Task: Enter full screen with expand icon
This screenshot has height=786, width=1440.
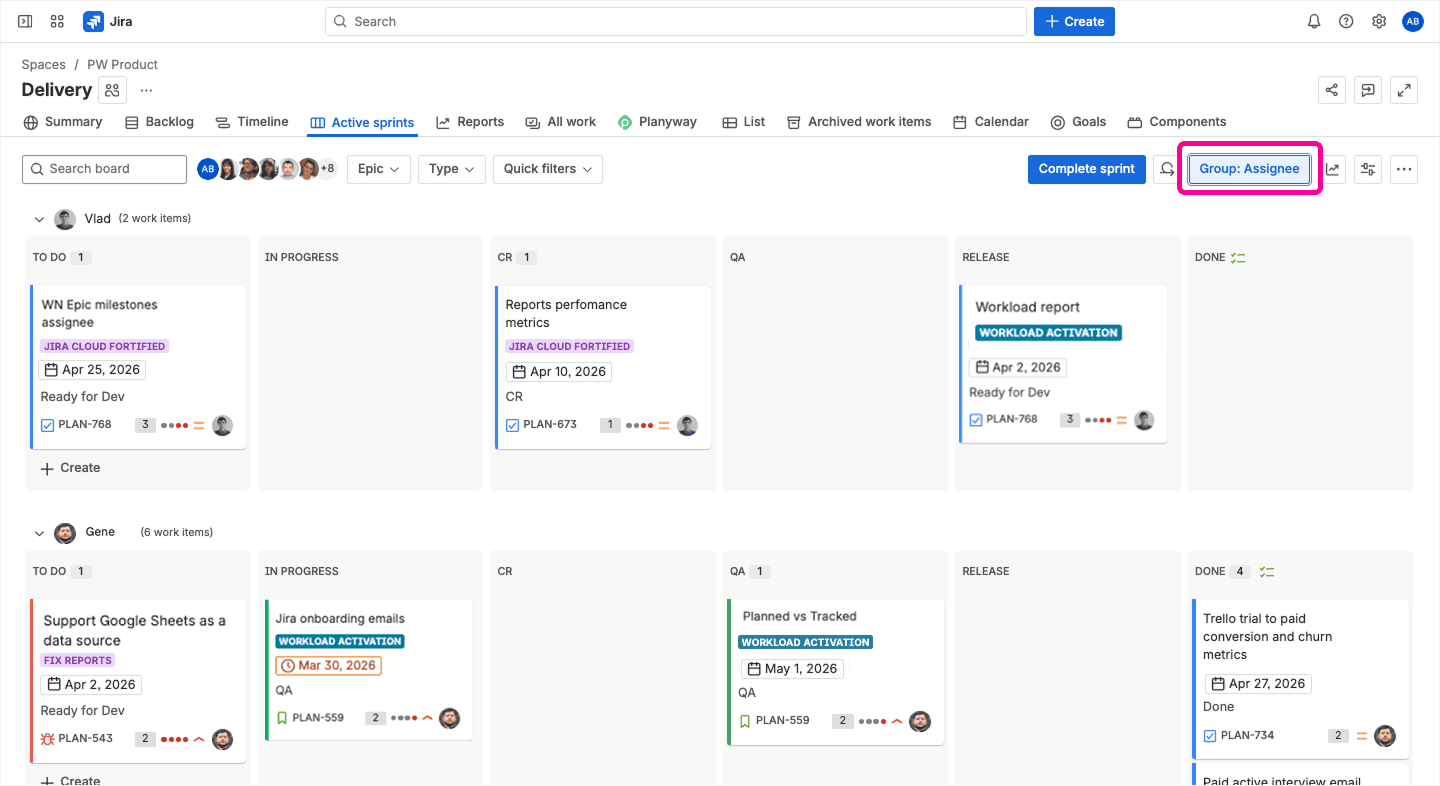Action: 1405,90
